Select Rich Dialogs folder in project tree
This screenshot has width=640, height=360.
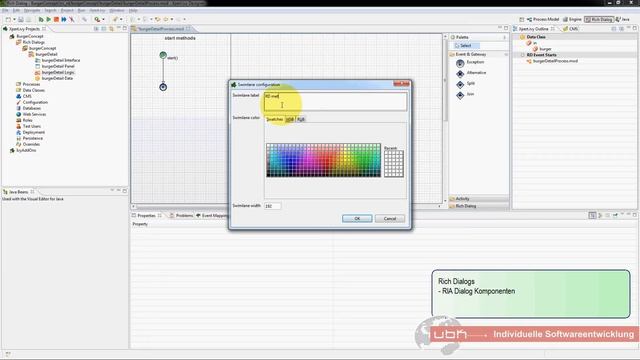click(x=34, y=42)
